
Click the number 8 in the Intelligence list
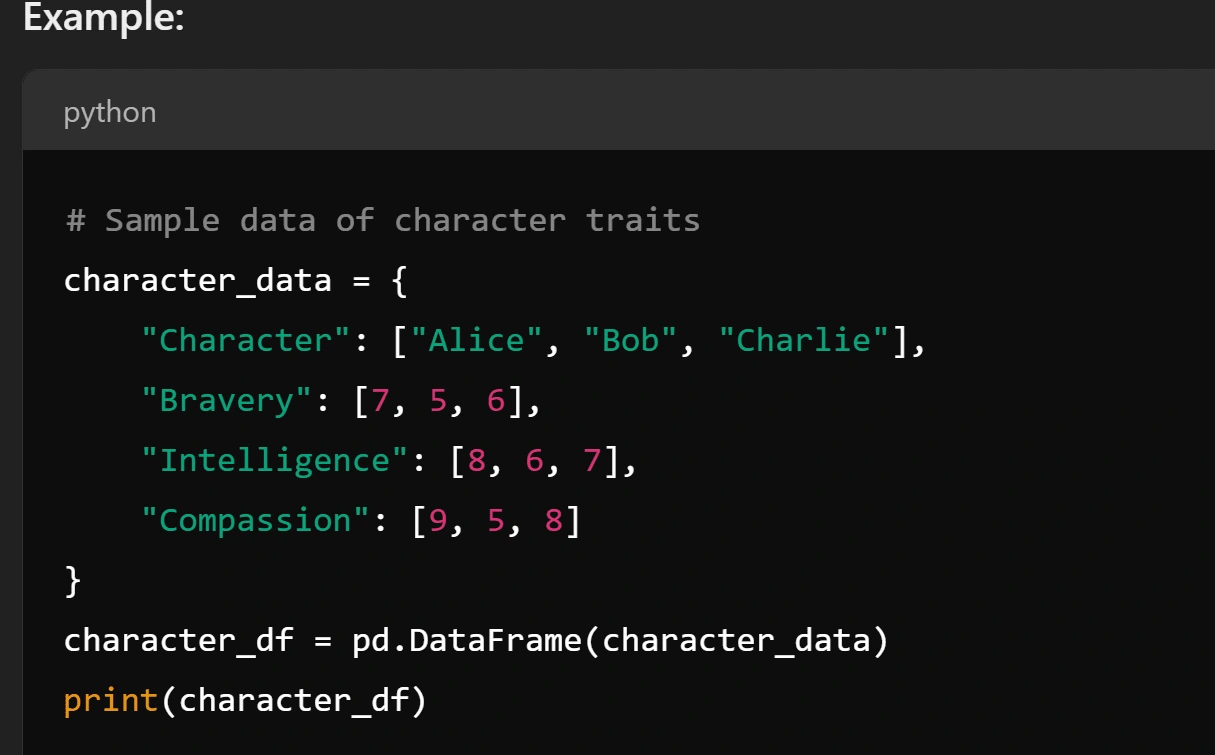pos(476,460)
